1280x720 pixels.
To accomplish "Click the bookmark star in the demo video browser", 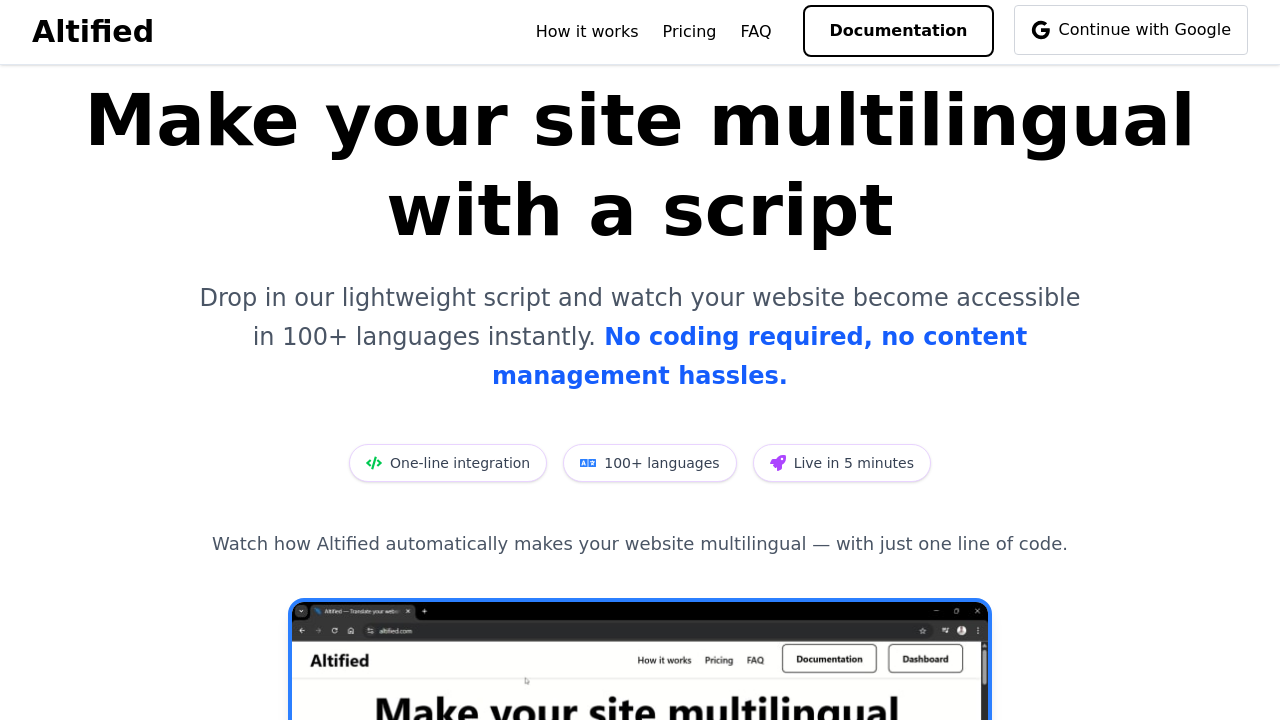I will coord(923,631).
